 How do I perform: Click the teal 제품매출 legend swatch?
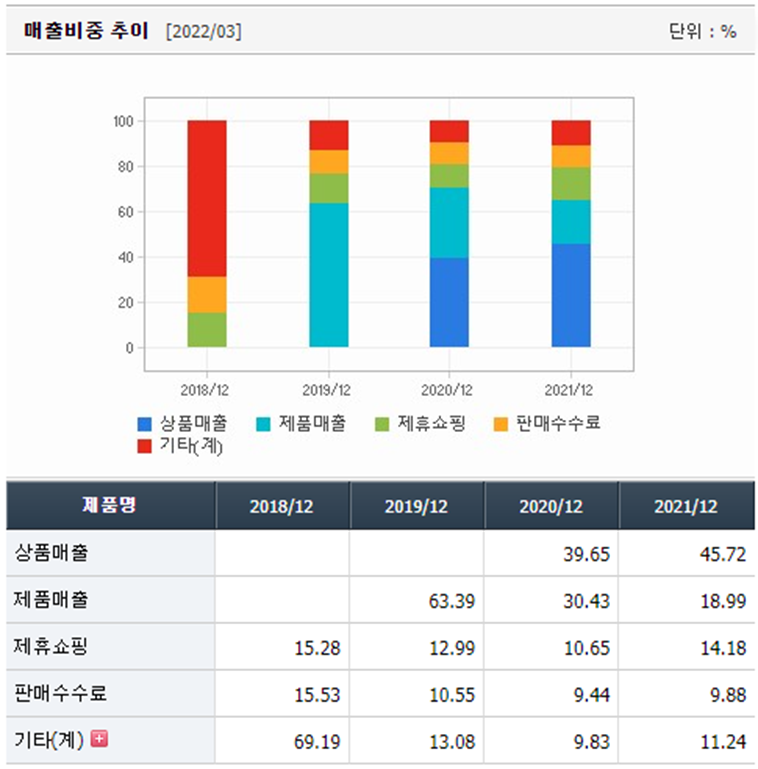263,424
